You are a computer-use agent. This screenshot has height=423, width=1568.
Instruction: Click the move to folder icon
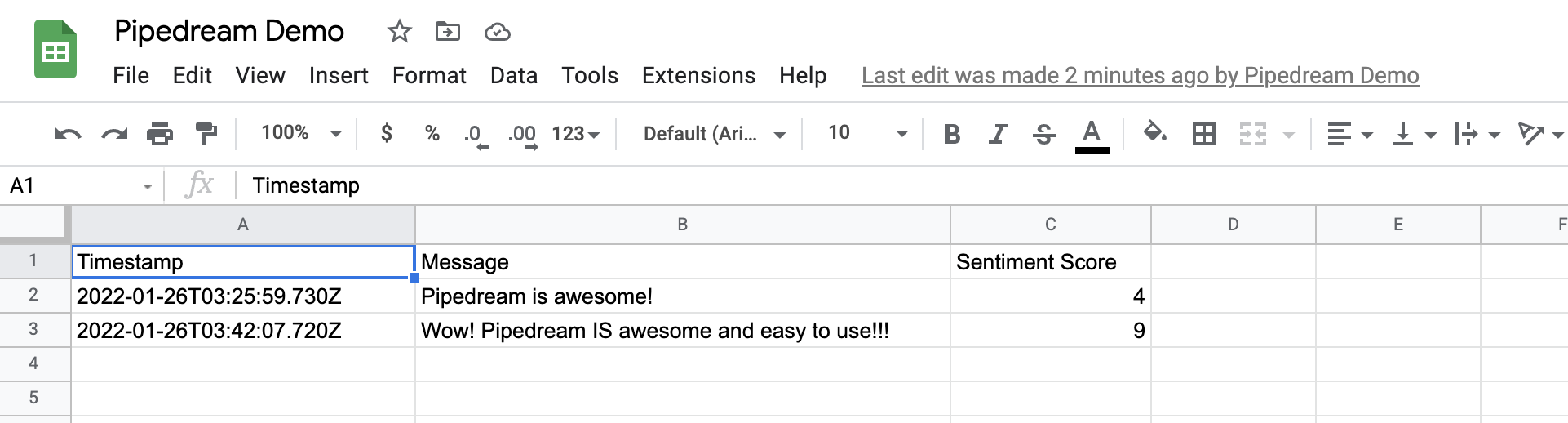click(447, 32)
